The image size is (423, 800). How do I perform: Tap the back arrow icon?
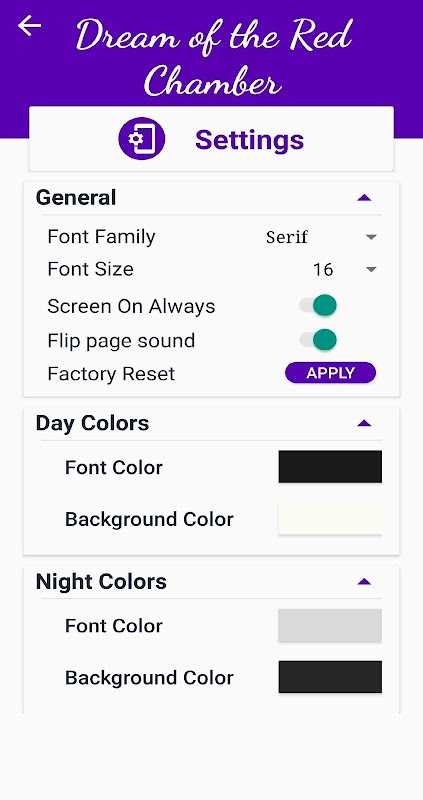[x=29, y=26]
